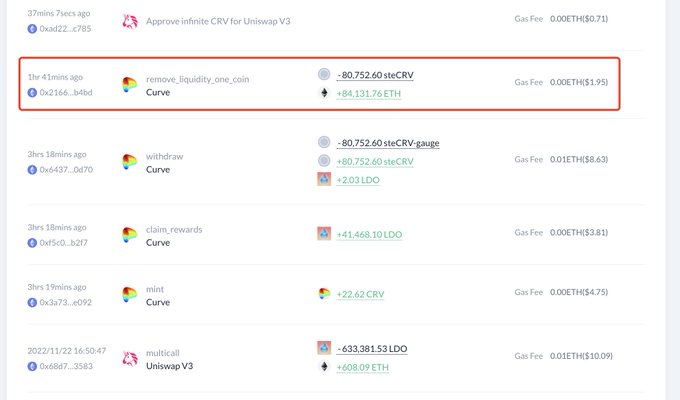
Task: Click the 'Curve' label under remove_liquidity_one_coin
Action: [x=158, y=92]
